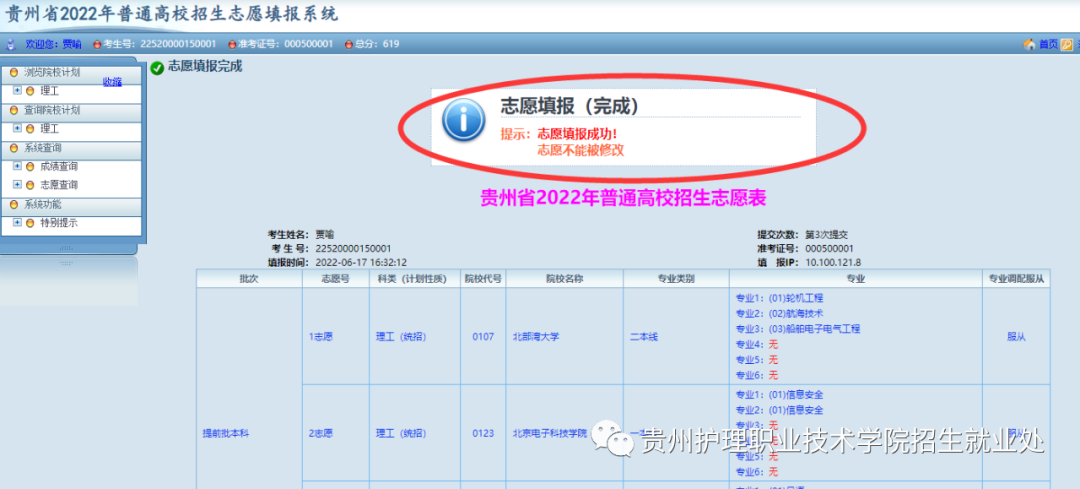Open the 志愿查询 item in the sidebar

[x=59, y=185]
